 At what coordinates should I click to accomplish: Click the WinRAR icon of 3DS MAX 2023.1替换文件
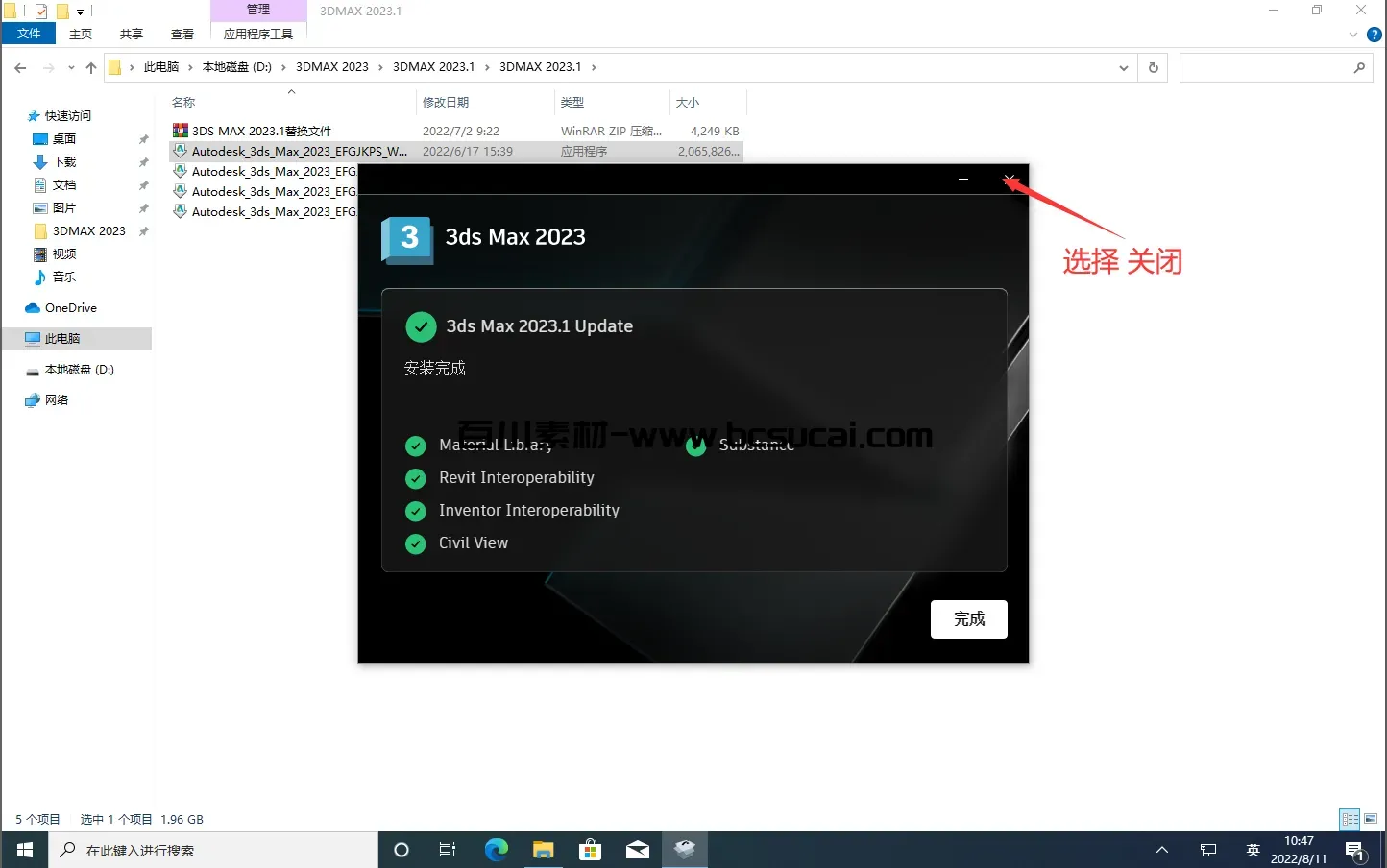180,131
